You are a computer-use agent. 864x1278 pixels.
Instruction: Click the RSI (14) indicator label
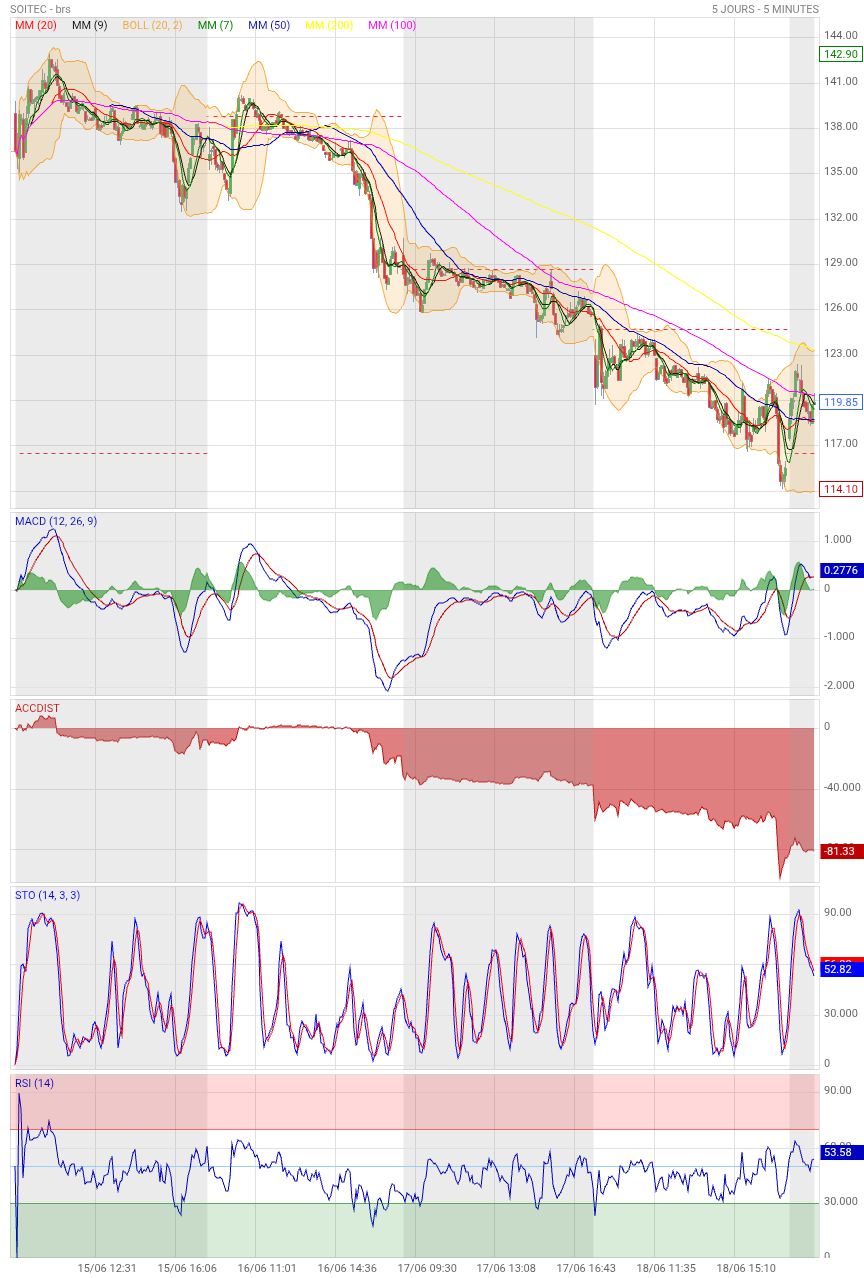coord(34,1083)
